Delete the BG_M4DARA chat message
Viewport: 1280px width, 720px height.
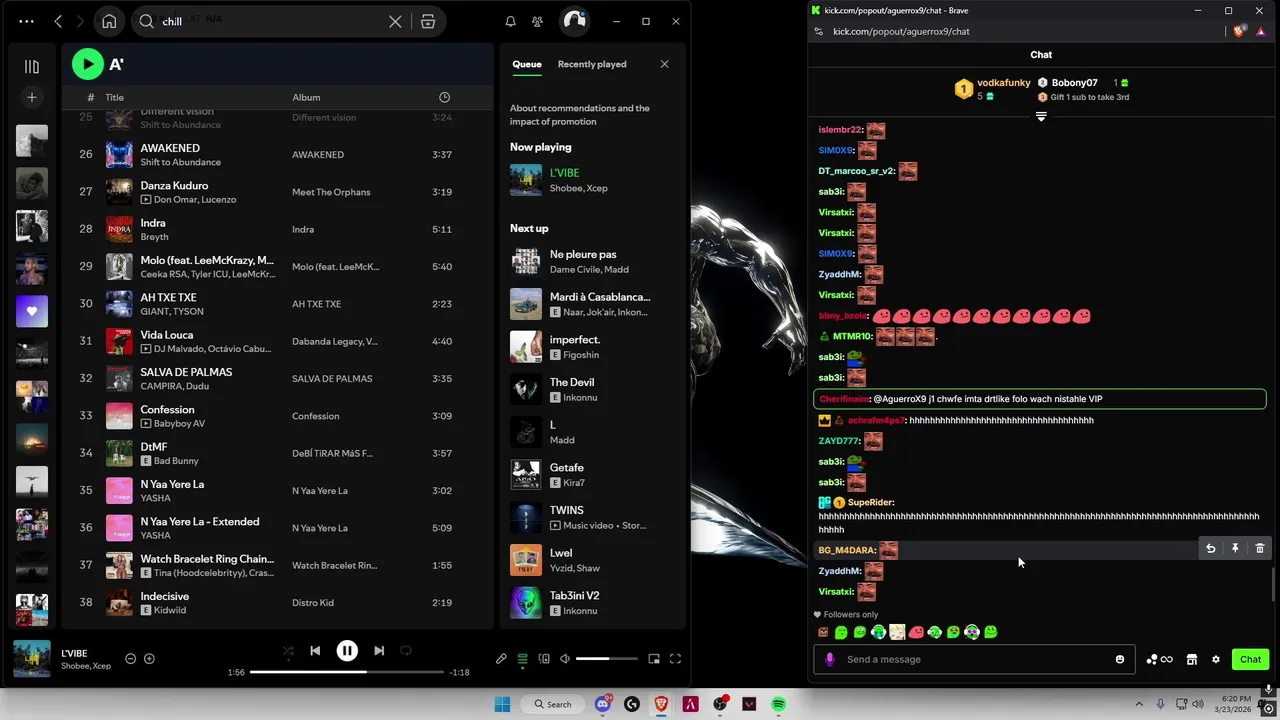click(x=1259, y=548)
